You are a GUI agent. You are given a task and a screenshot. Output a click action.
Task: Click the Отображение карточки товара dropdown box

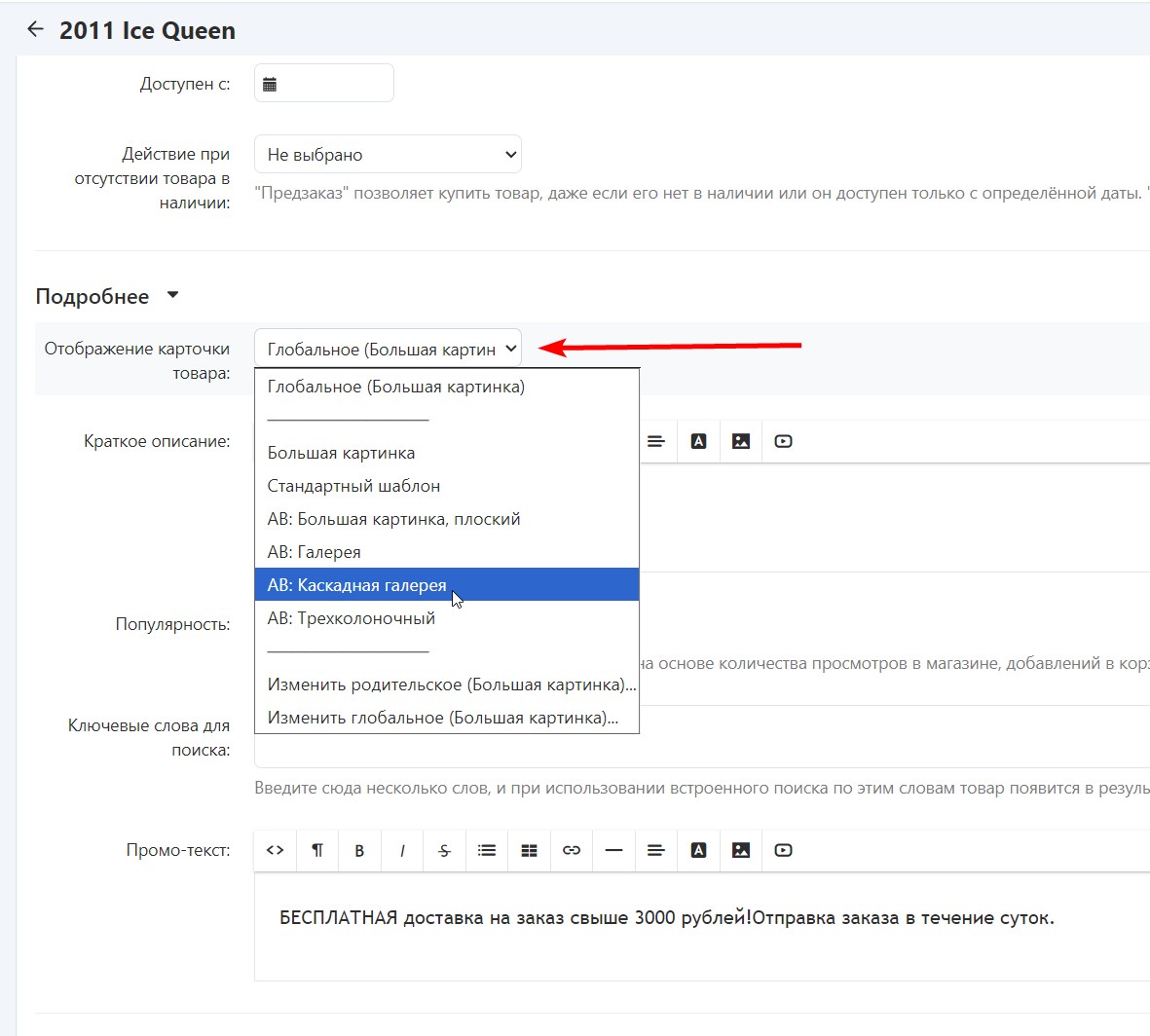[x=388, y=349]
